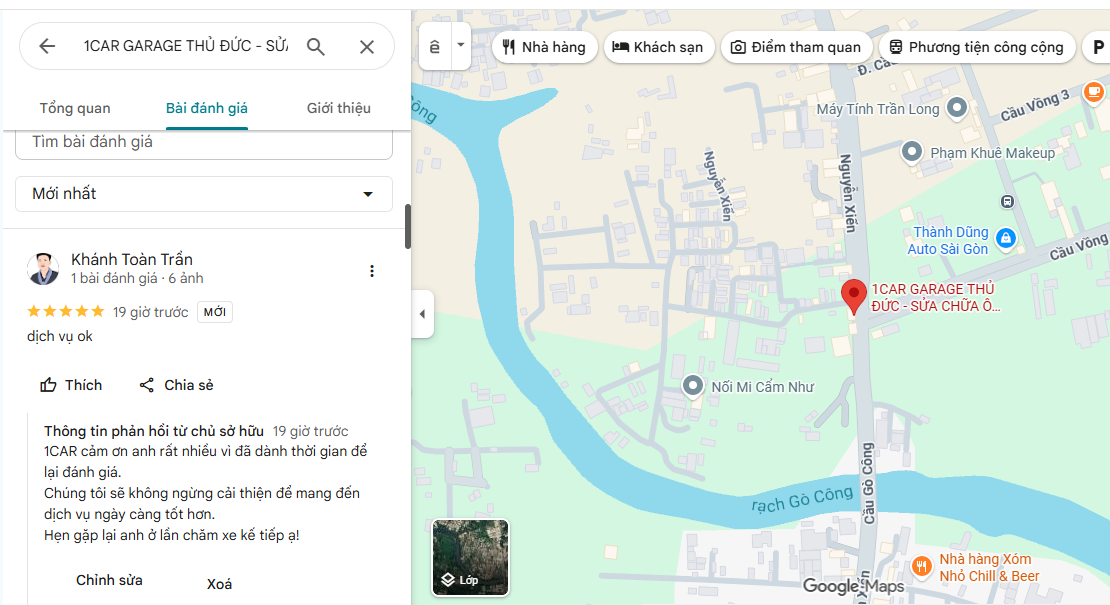Click the Thông tin phản hồi từ chủ sở hữu heading
This screenshot has height=605, width=1110.
(x=154, y=431)
